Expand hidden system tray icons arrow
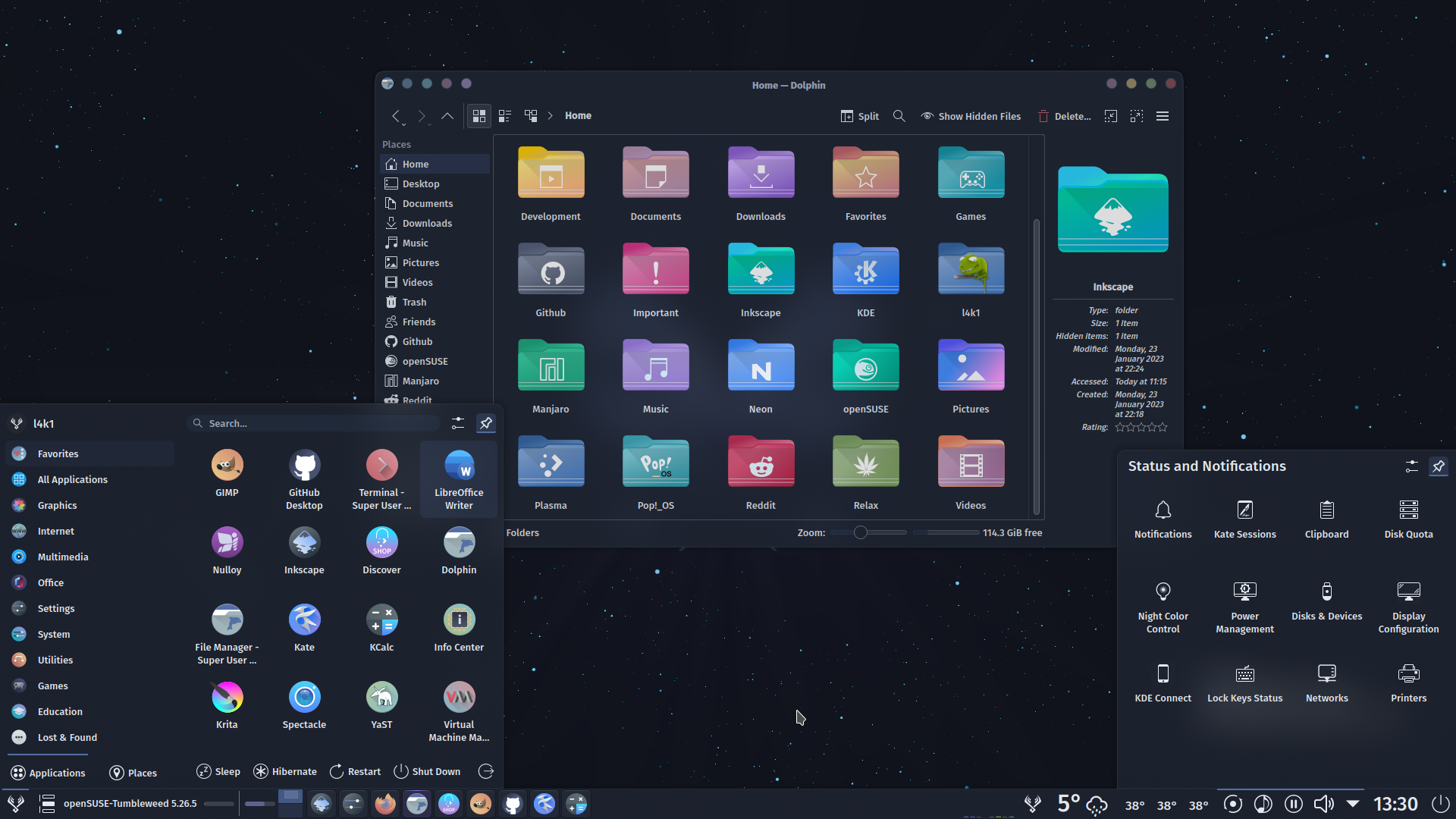Image resolution: width=1456 pixels, height=819 pixels. (1353, 804)
